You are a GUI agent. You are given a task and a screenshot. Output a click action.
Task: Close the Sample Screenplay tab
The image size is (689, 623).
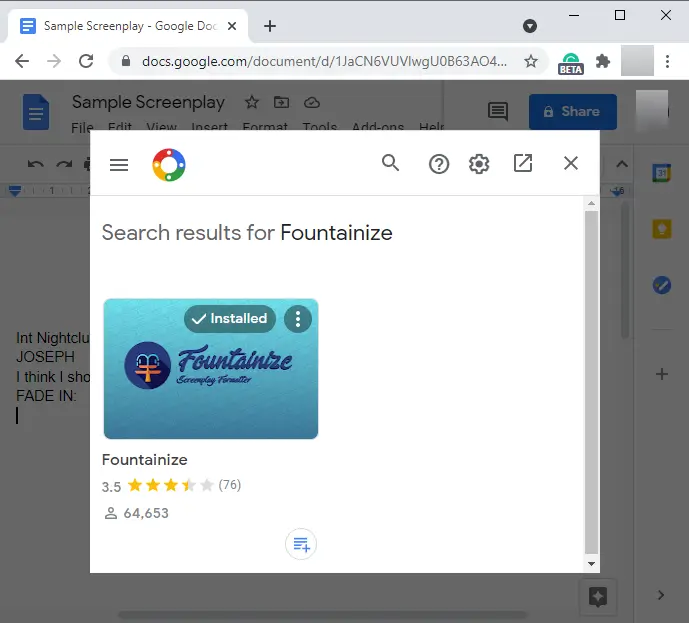[x=232, y=26]
